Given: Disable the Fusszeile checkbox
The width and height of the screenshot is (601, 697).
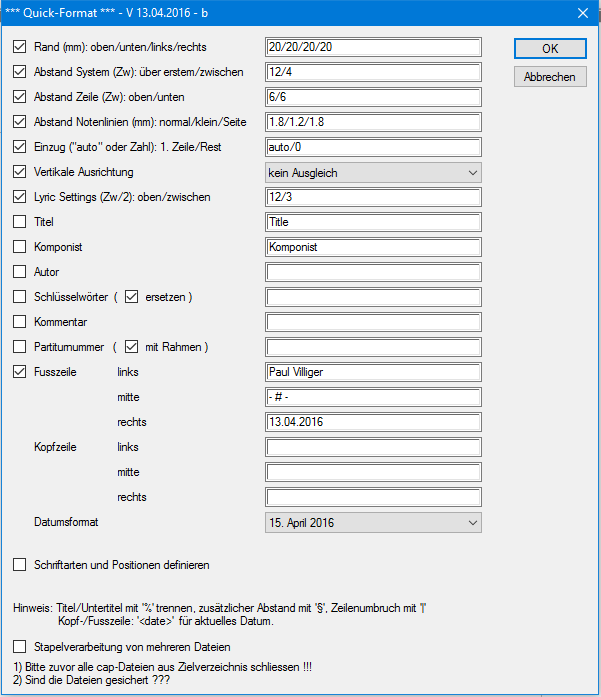Looking at the screenshot, I should pos(20,372).
